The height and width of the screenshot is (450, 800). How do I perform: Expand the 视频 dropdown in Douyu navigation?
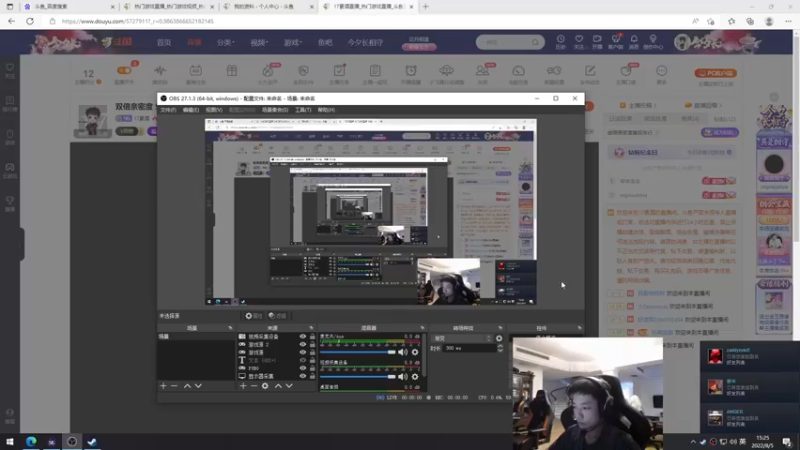point(259,42)
